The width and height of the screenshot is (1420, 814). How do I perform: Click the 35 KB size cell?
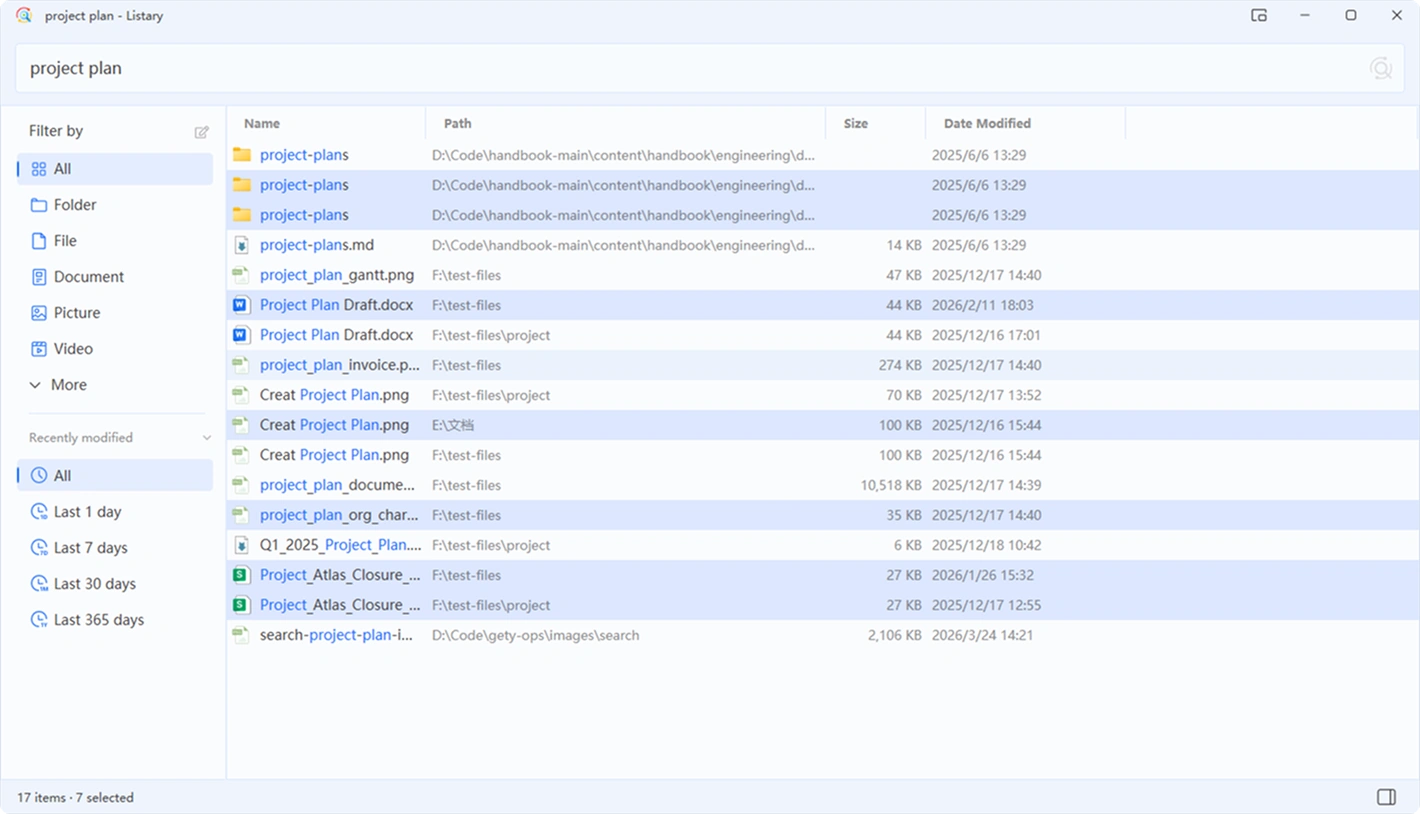(904, 515)
